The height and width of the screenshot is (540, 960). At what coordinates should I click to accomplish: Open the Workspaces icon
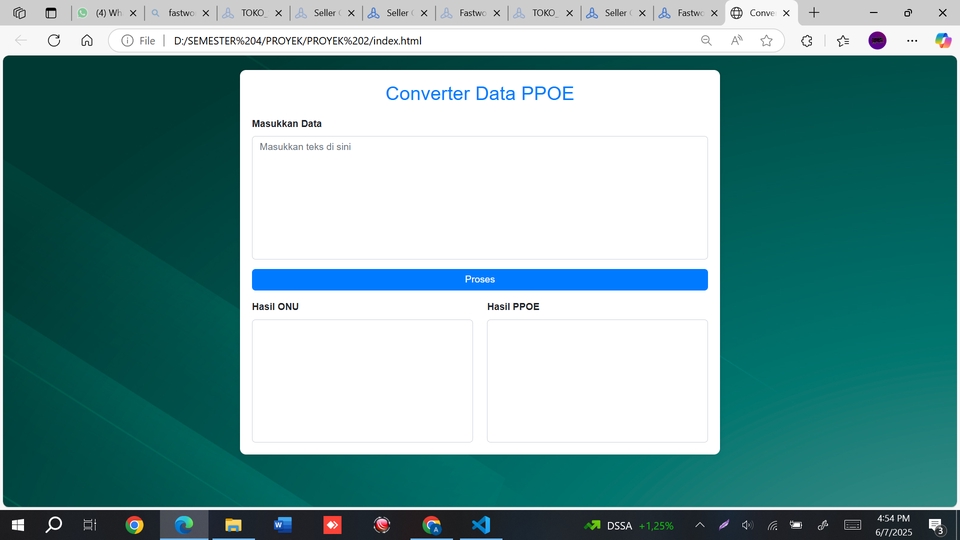tap(20, 13)
